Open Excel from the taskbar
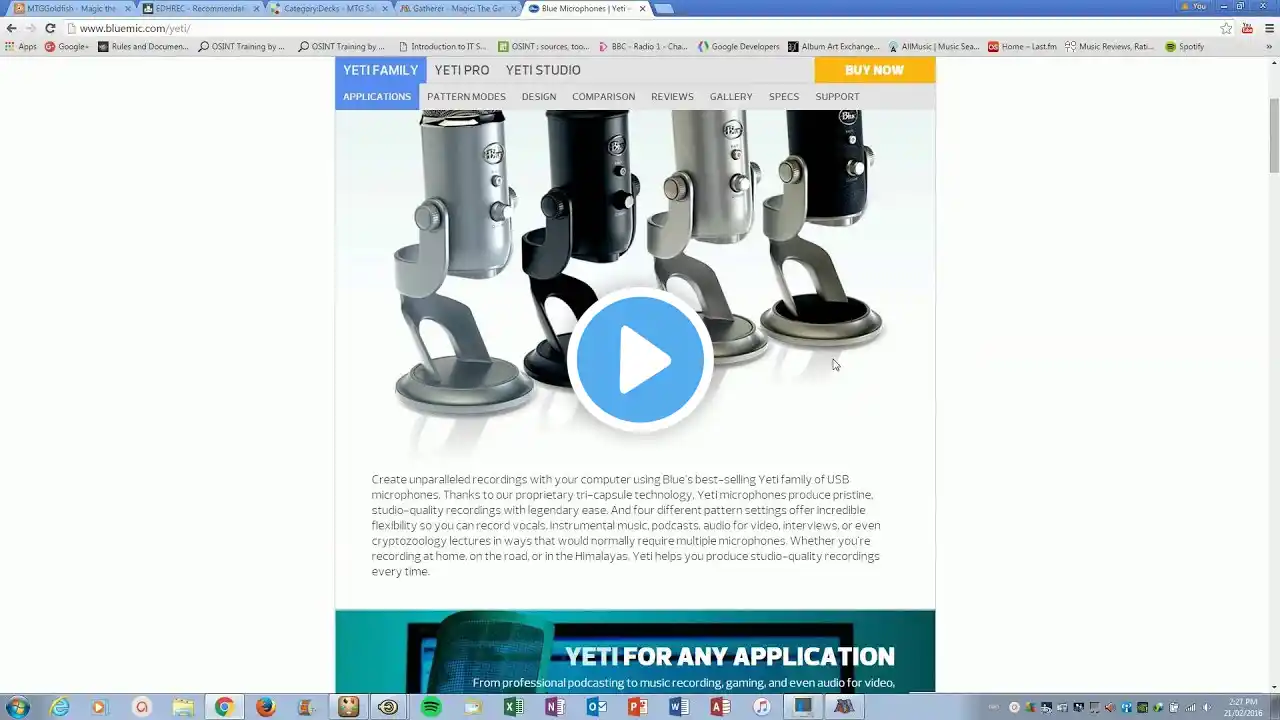The width and height of the screenshot is (1280, 720). tap(513, 707)
